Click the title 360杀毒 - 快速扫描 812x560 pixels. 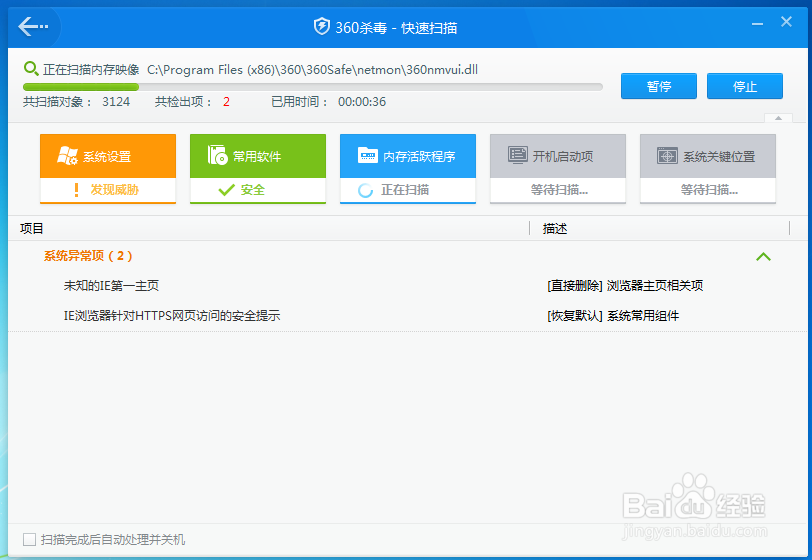pos(396,27)
